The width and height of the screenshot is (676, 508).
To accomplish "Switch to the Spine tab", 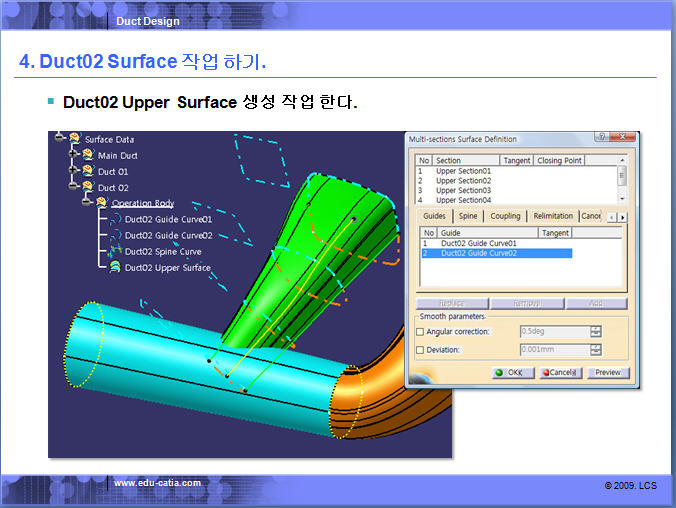I will [468, 216].
